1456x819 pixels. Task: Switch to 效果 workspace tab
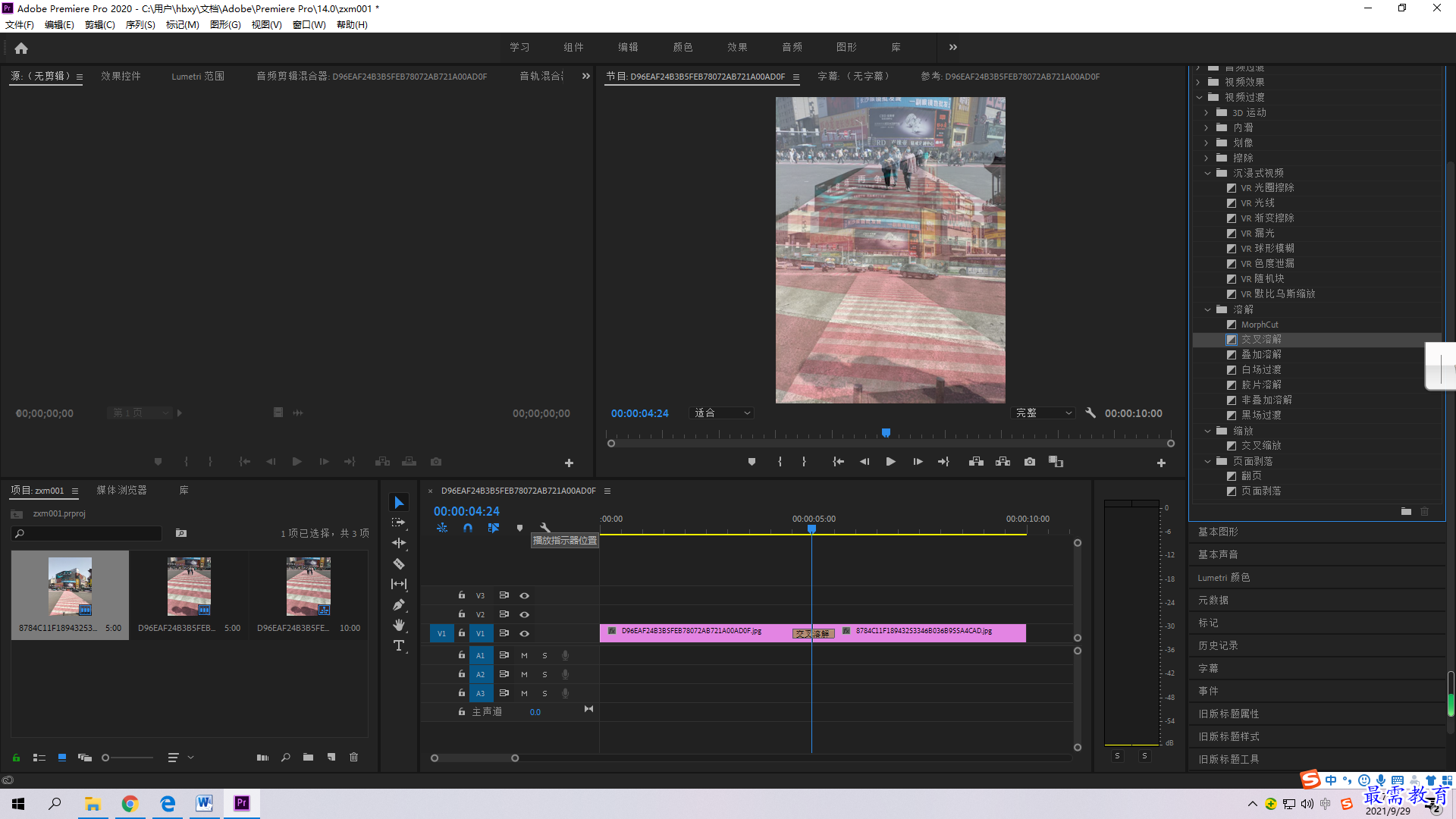tap(737, 47)
